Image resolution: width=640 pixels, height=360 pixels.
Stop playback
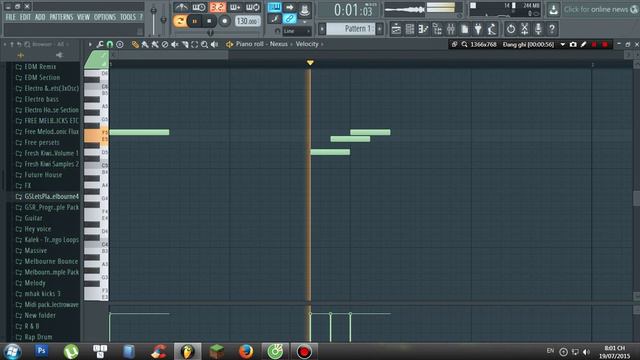click(x=209, y=21)
